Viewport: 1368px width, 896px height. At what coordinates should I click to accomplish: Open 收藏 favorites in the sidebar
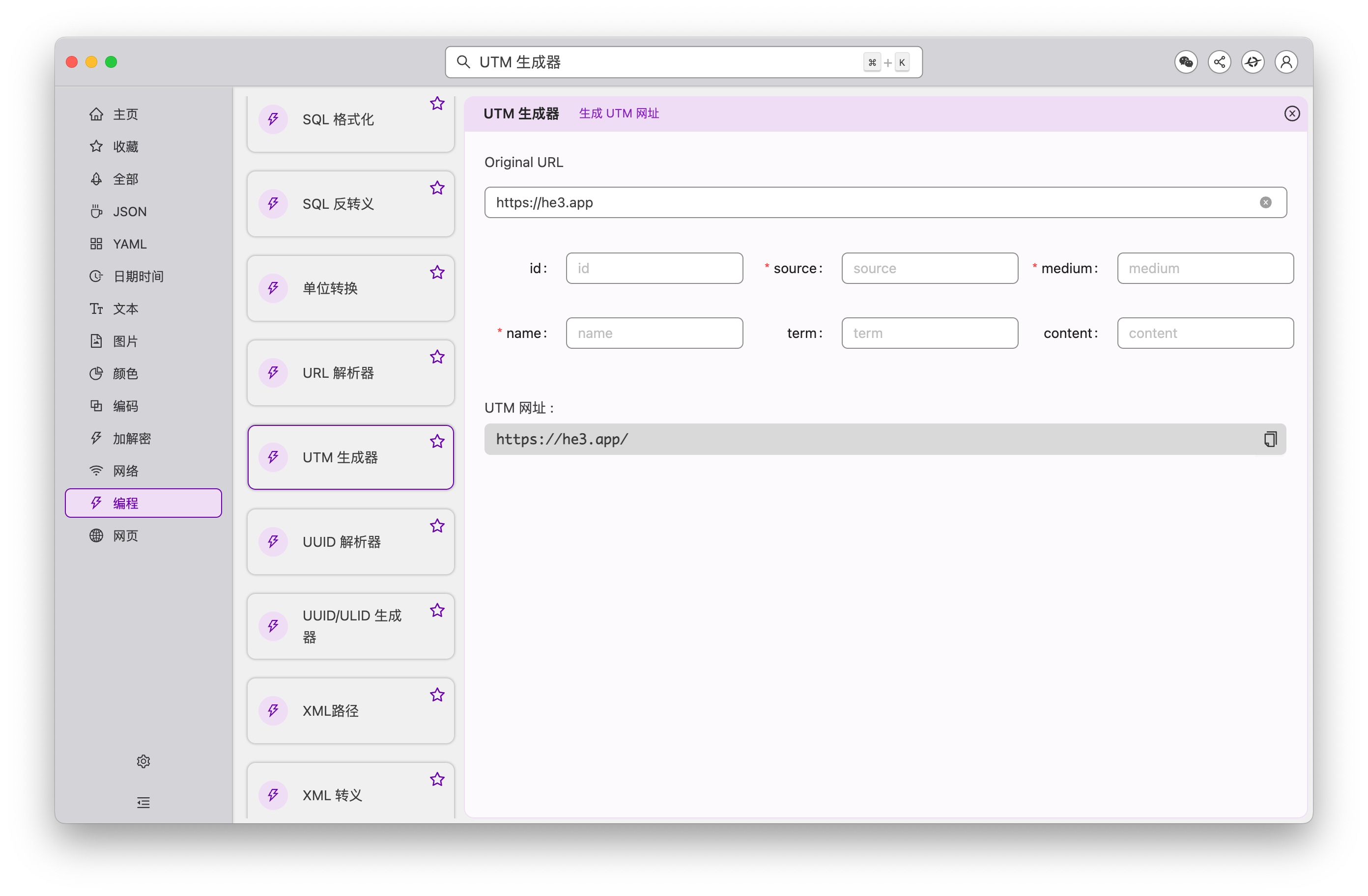coord(143,146)
